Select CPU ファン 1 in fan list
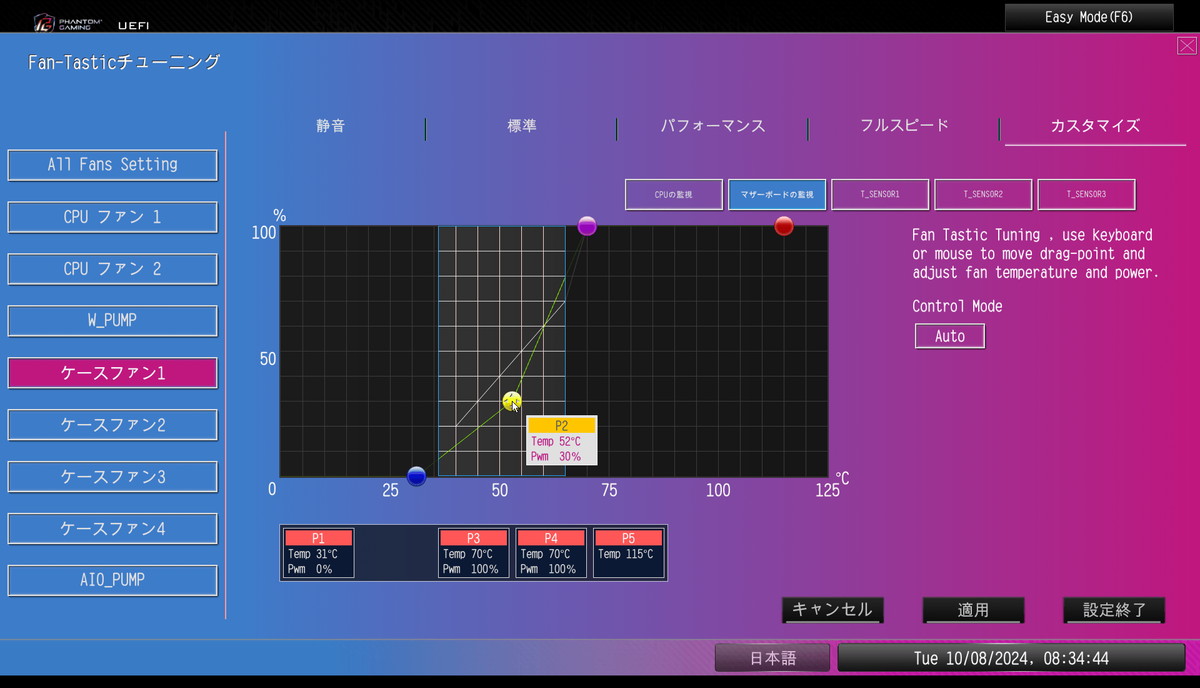The width and height of the screenshot is (1200, 688). [113, 217]
